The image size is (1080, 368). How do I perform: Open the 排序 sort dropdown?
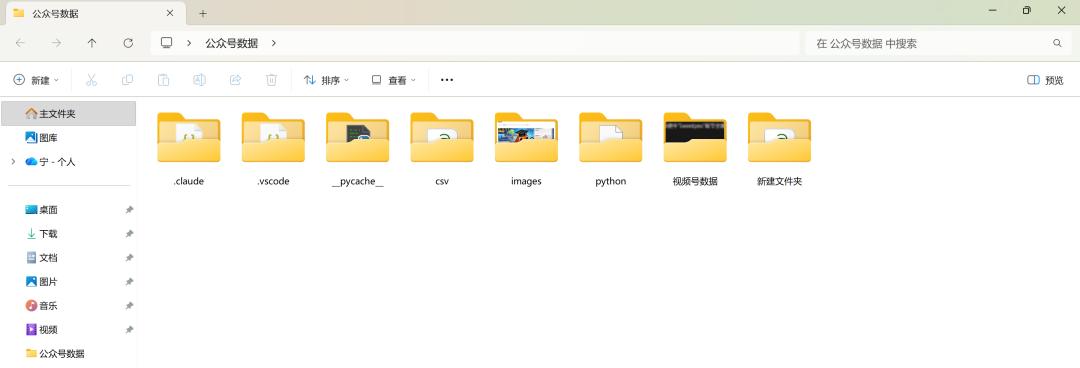coord(326,80)
